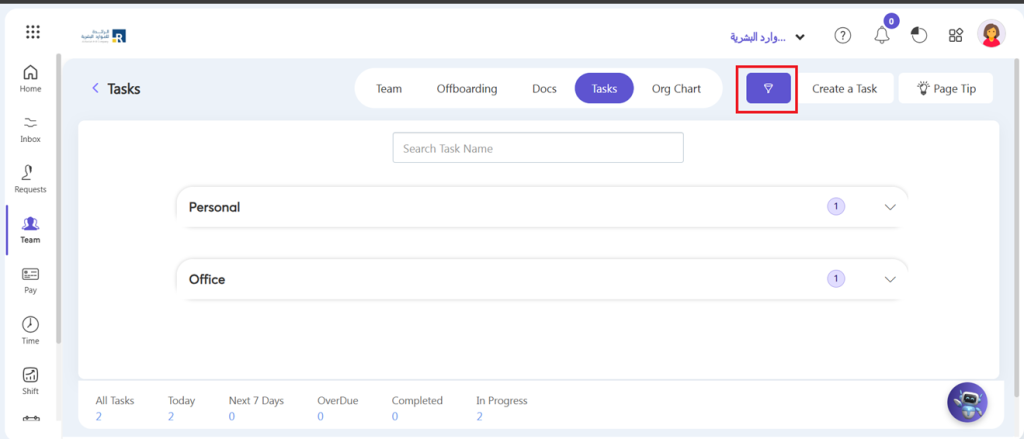1024x439 pixels.
Task: Filter tasks by In Progress count
Action: point(501,408)
